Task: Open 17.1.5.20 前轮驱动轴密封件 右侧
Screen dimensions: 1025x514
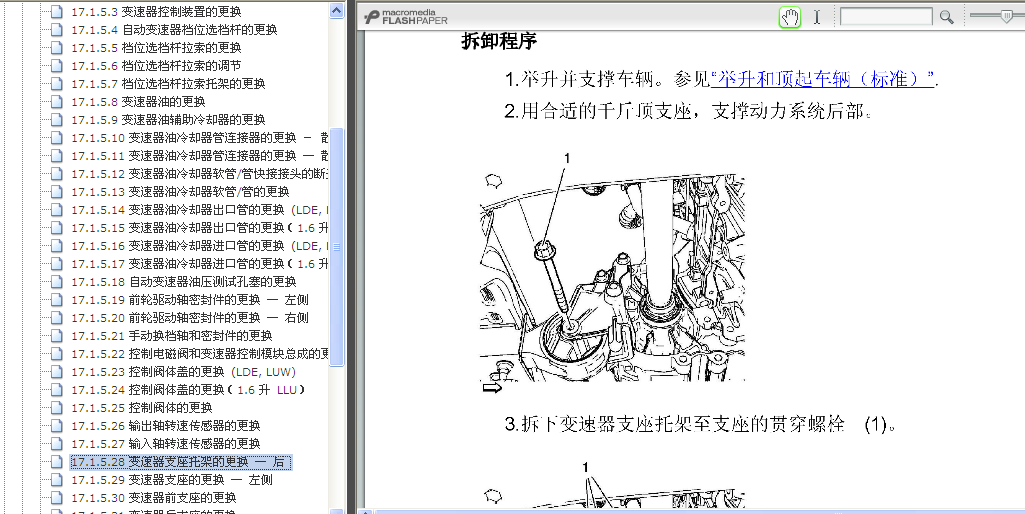Action: (190, 318)
